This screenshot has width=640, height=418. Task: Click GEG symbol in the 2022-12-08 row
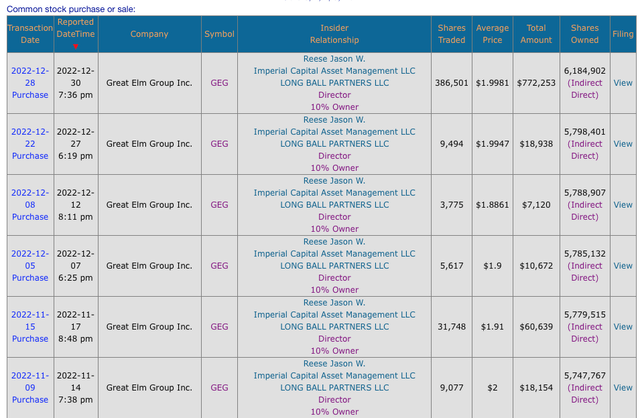click(x=219, y=205)
